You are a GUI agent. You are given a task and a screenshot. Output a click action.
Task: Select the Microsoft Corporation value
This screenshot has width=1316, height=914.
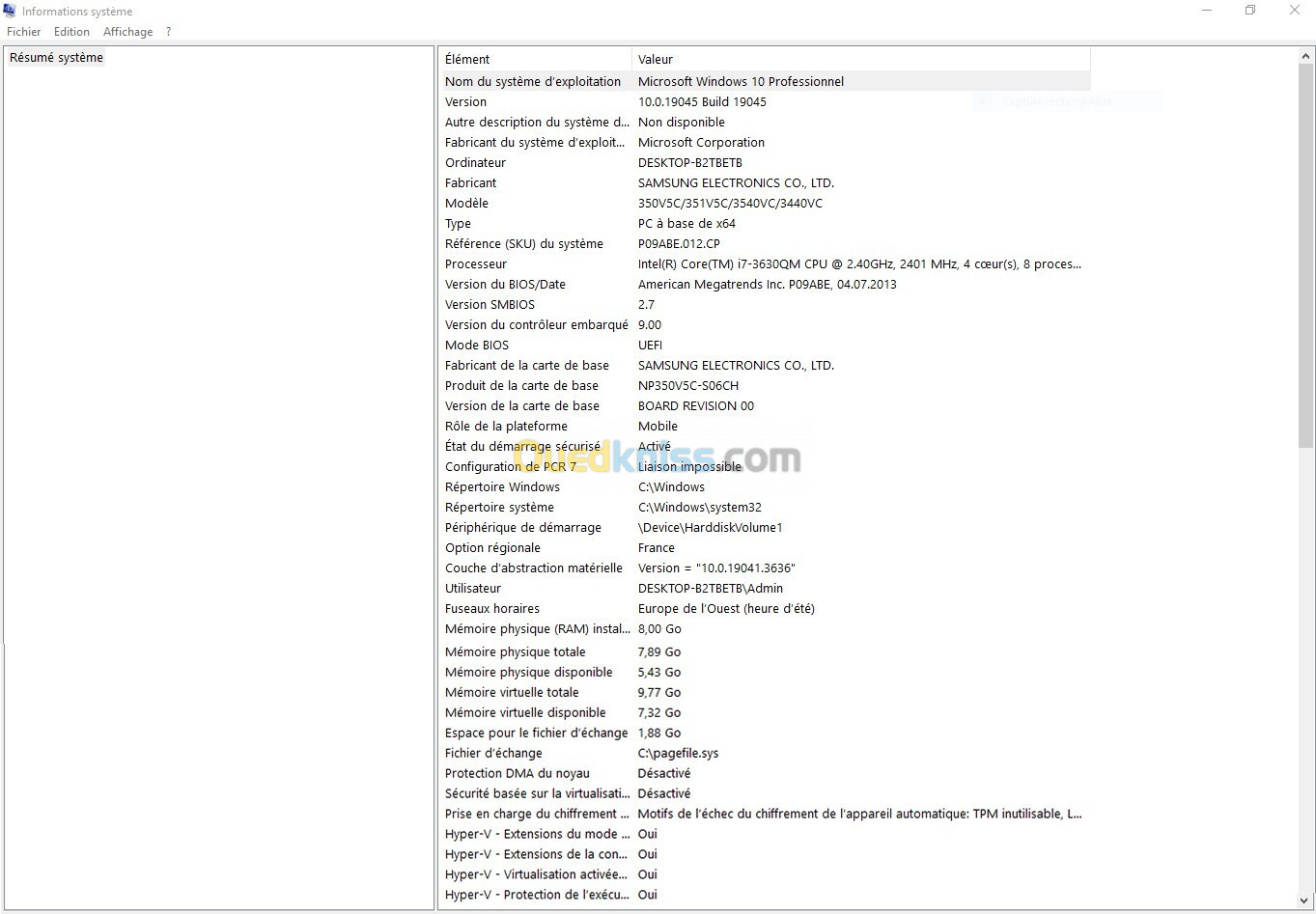[x=701, y=143]
